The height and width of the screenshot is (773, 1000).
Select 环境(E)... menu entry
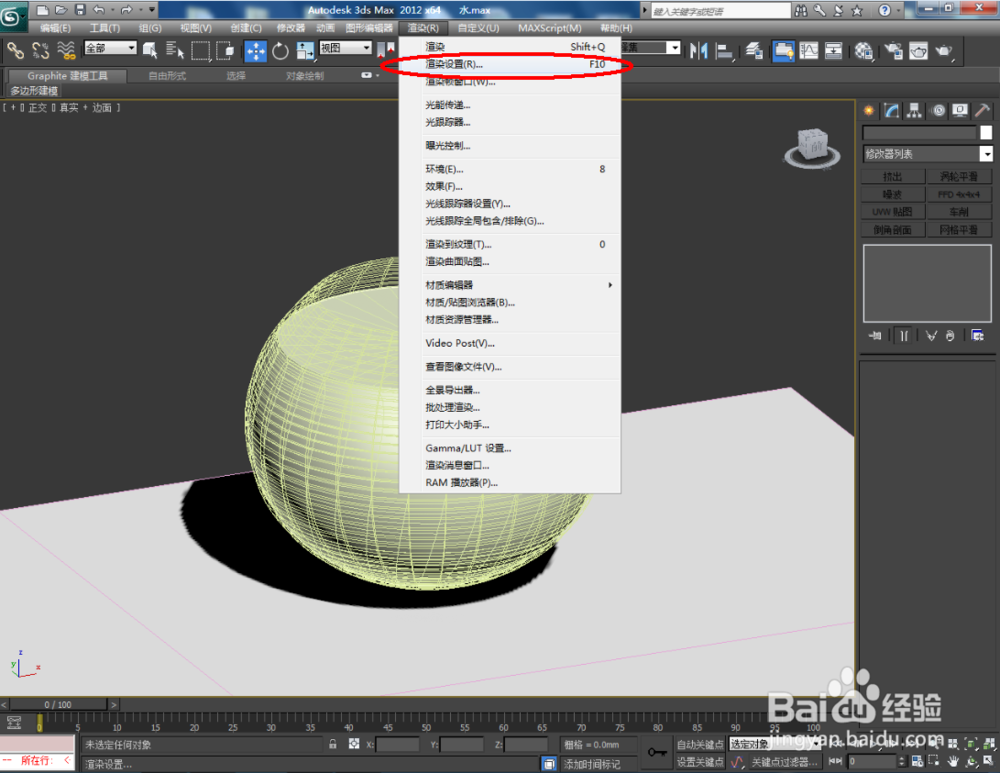pyautogui.click(x=510, y=169)
